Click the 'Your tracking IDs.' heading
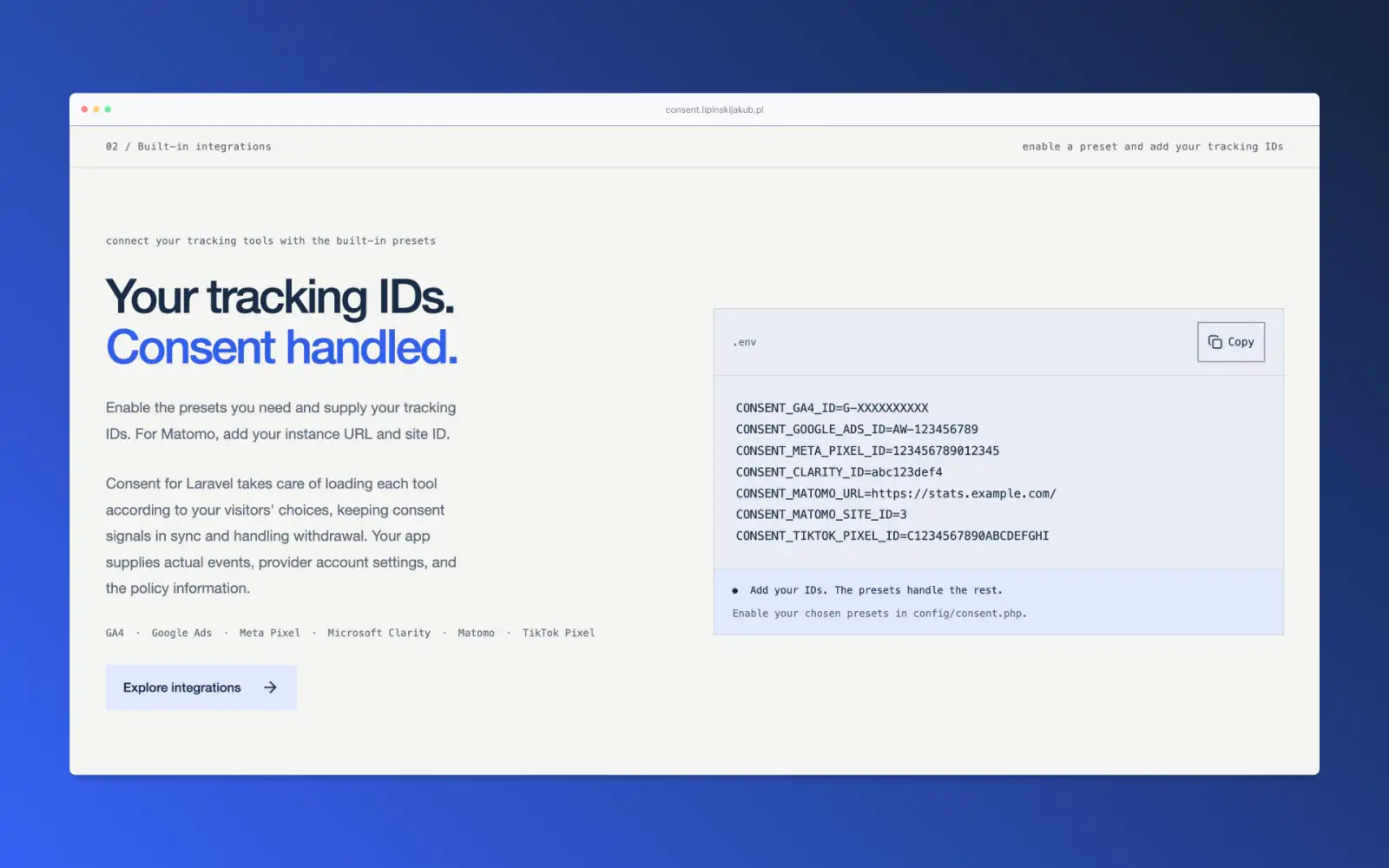The image size is (1389, 868). (x=280, y=297)
